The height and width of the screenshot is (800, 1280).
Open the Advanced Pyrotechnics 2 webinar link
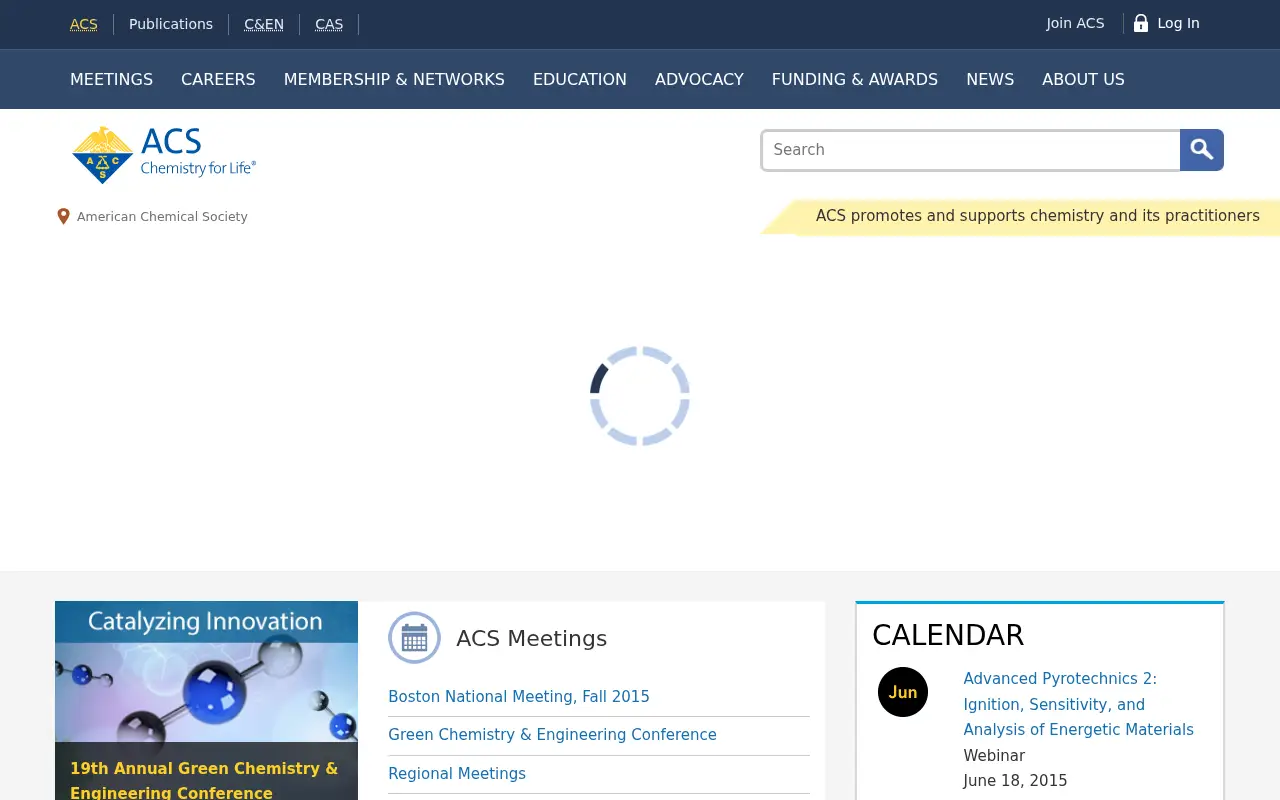click(x=1078, y=704)
